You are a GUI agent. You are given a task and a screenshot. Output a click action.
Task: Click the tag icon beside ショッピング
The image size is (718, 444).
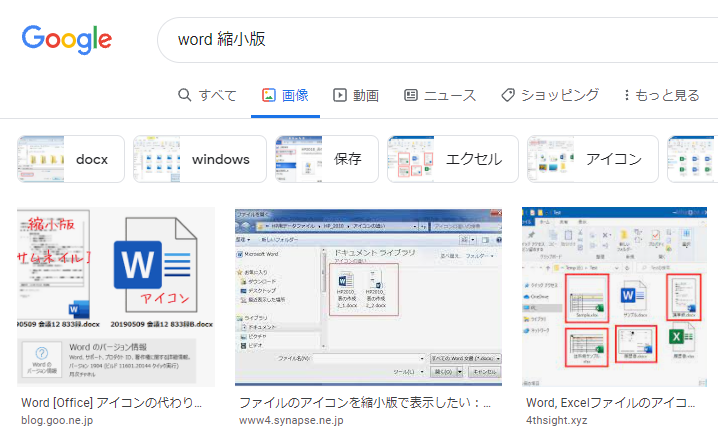508,95
